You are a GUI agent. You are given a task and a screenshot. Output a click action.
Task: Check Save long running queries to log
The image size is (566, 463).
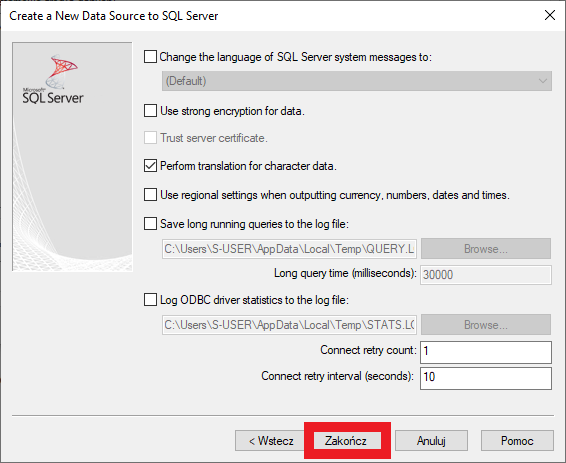point(150,223)
